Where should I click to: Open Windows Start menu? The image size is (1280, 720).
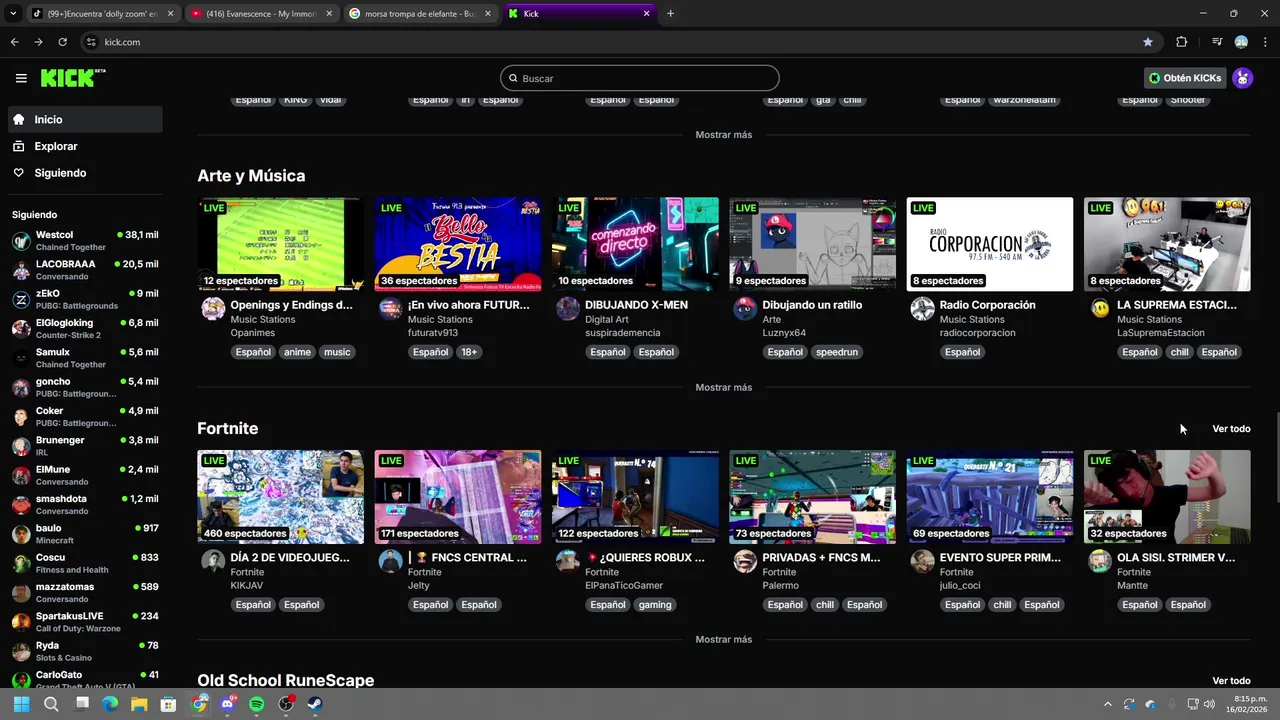click(x=21, y=704)
